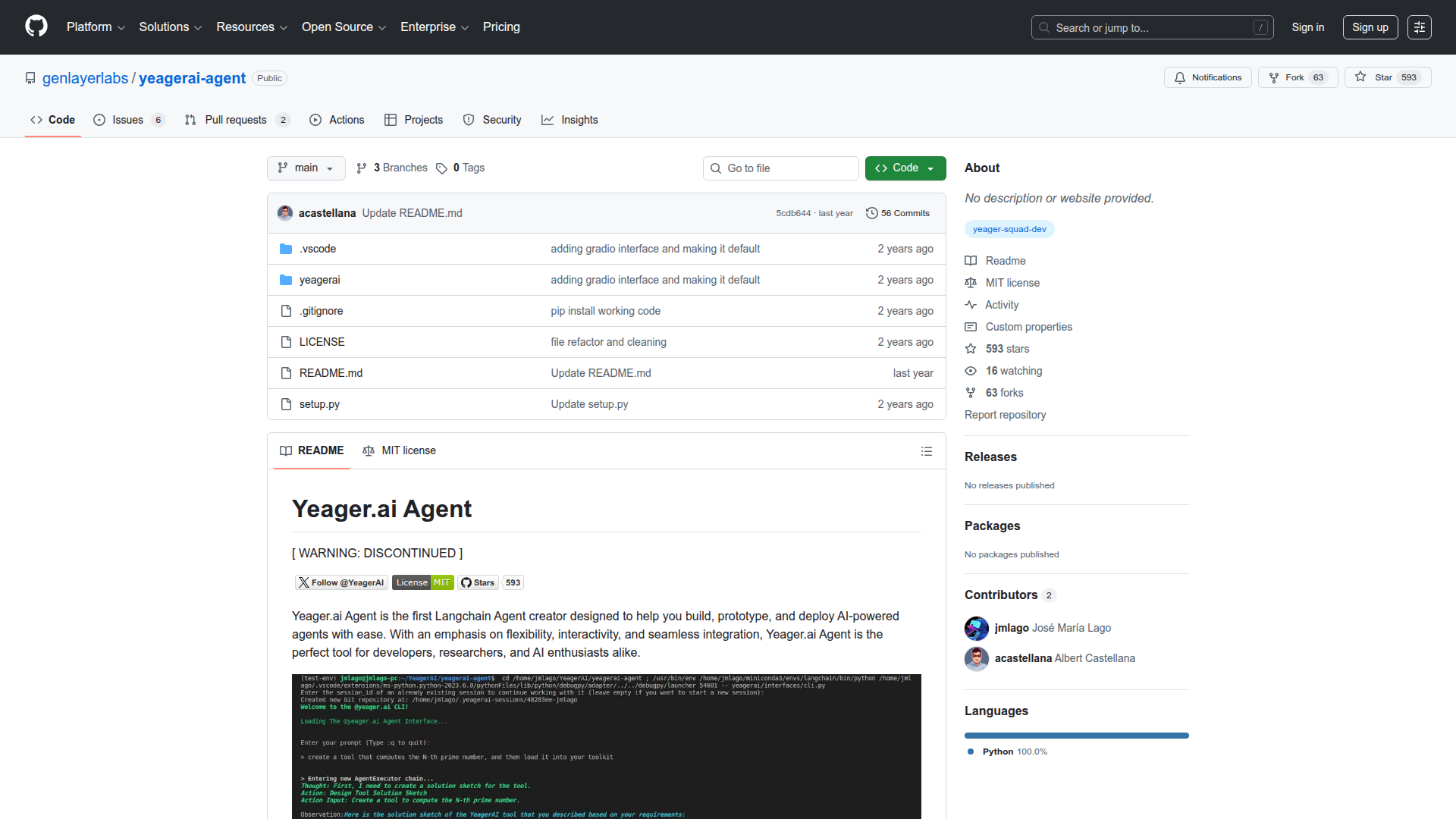The width and height of the screenshot is (1456, 819).
Task: Click the 56 Commits history clock icon
Action: [x=871, y=213]
